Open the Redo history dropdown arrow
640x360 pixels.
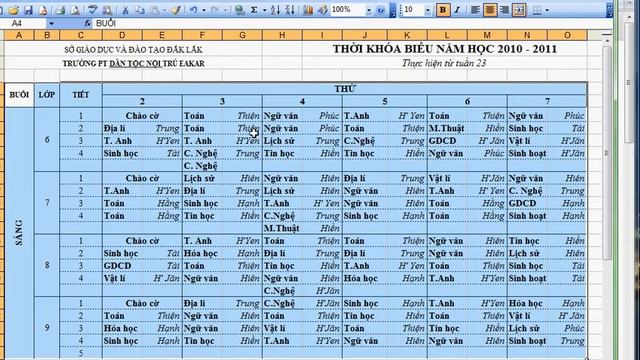click(225, 10)
